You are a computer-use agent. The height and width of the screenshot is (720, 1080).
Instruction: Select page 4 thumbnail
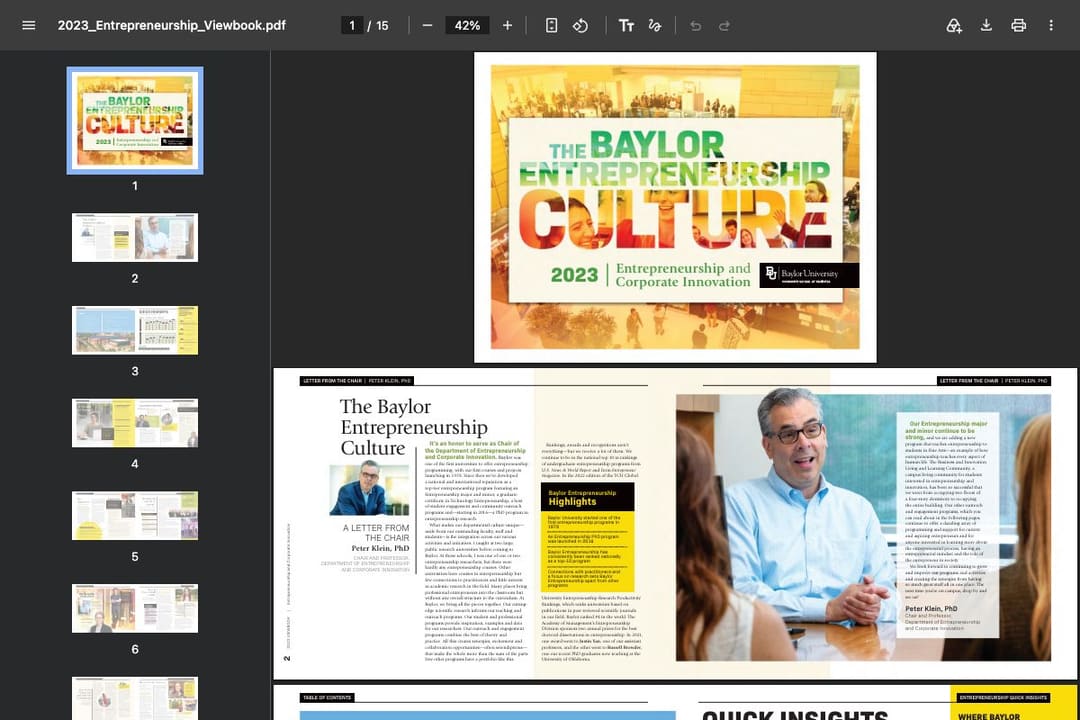coord(135,422)
